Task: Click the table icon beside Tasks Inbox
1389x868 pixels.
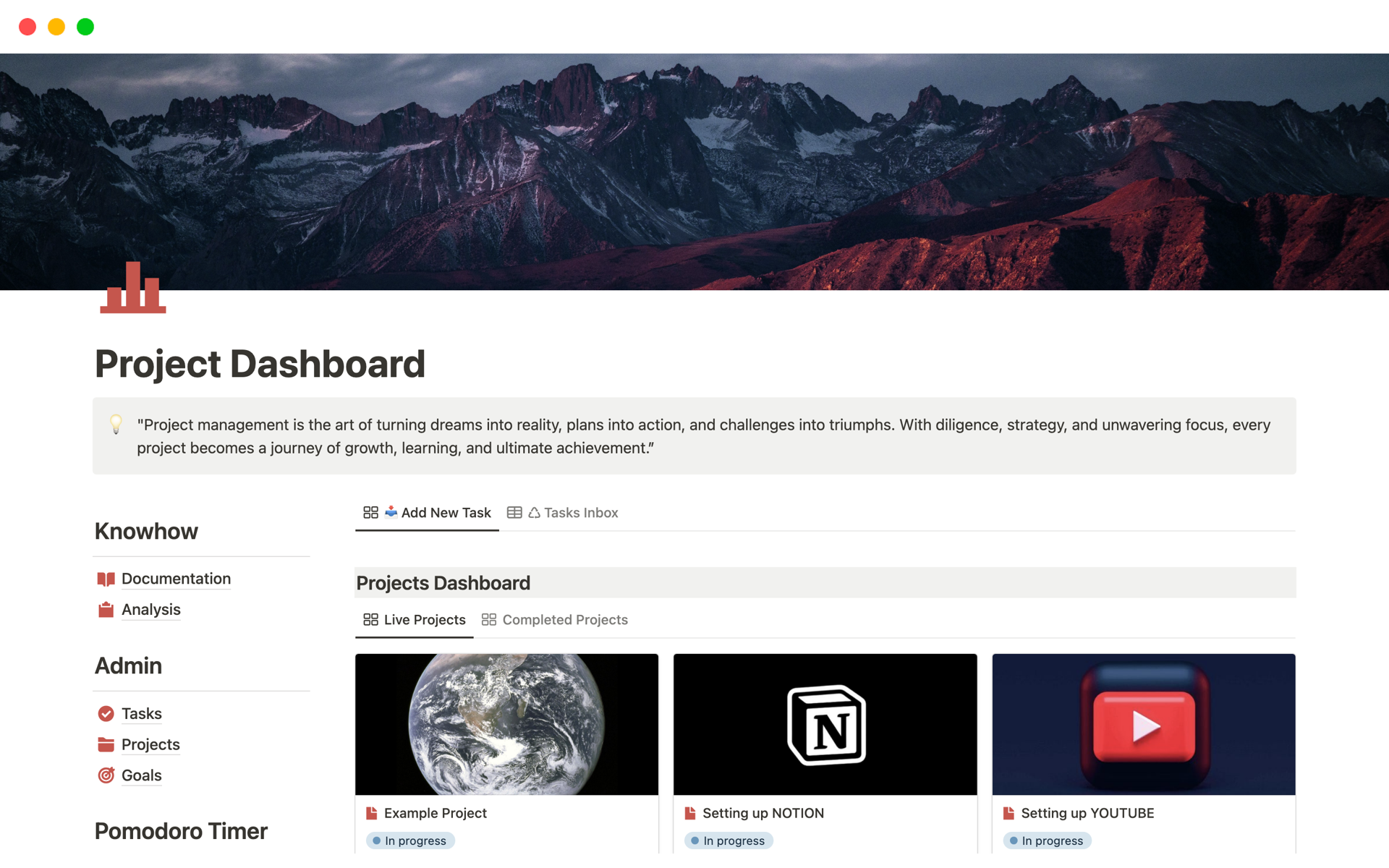Action: click(514, 512)
